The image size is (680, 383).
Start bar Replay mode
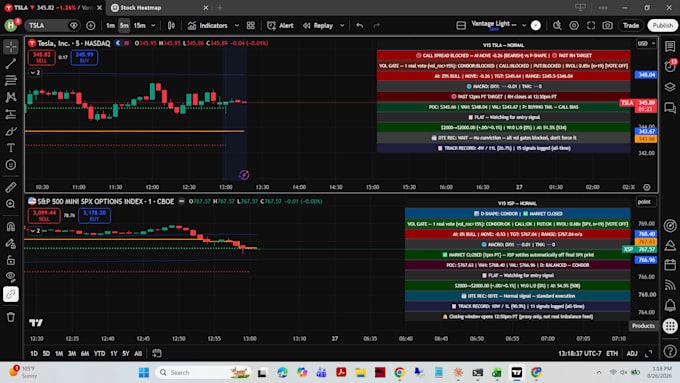point(318,26)
